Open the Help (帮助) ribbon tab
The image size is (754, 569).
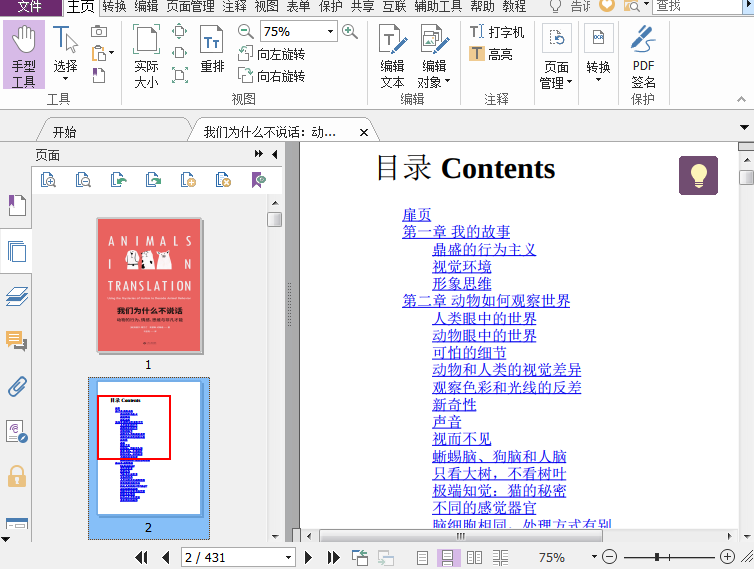482,6
